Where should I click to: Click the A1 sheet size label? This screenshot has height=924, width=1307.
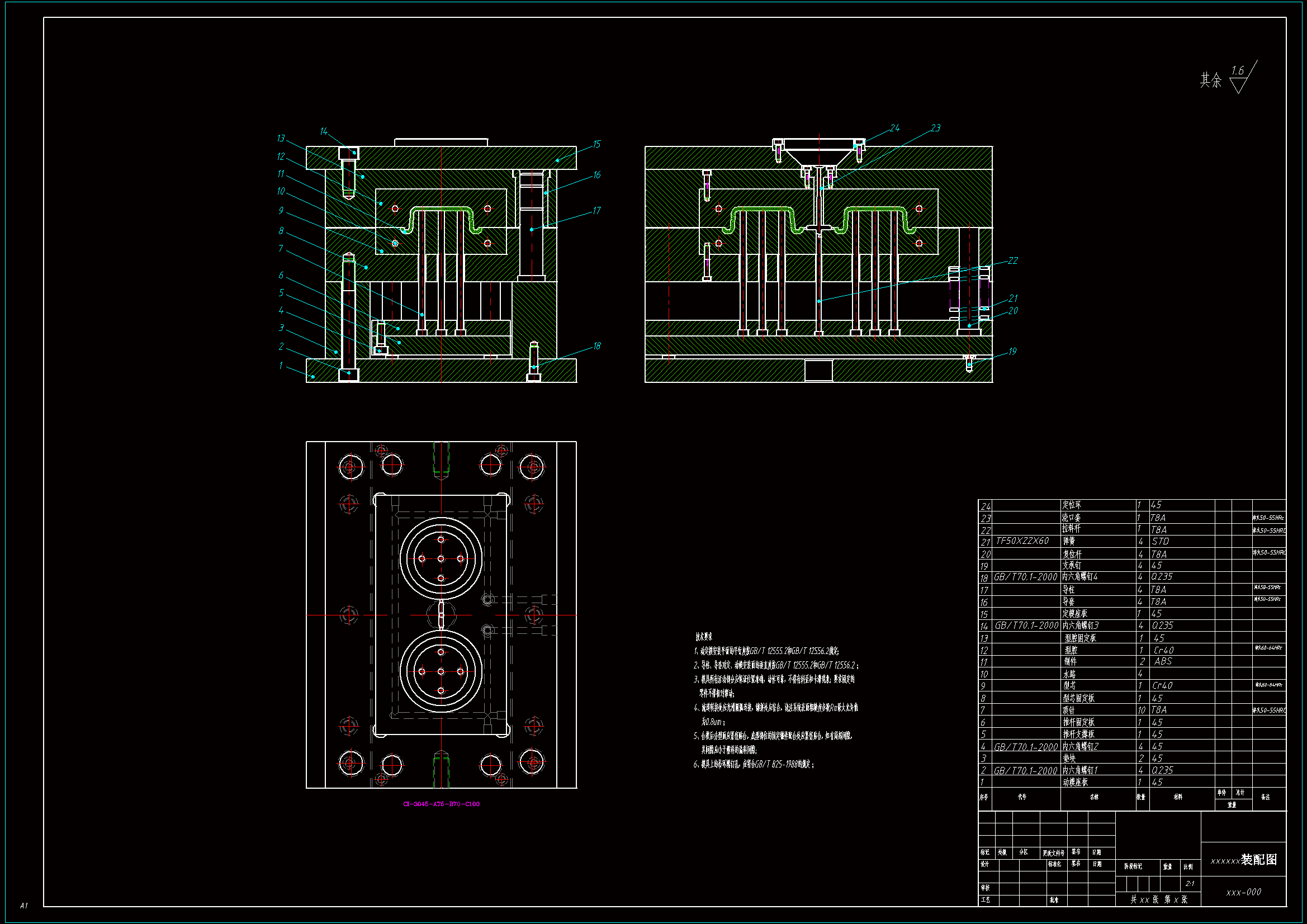coord(23,905)
